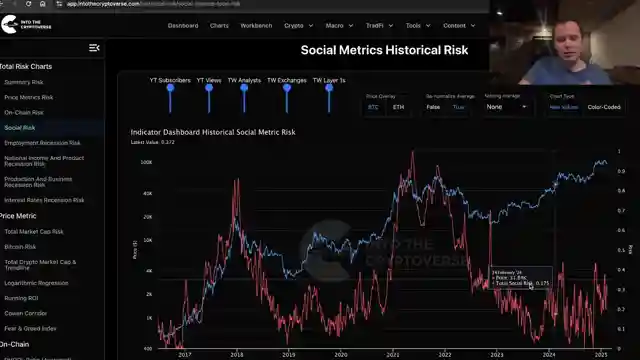This screenshot has height=360, width=640.
Task: Open Interest Rates Recession Risk chart
Action: tap(44, 200)
